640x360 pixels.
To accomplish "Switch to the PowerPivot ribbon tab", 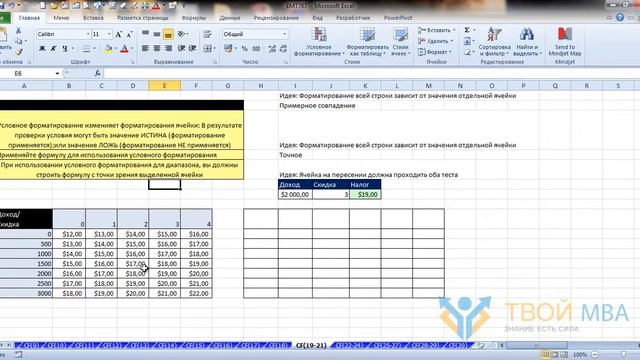I will pyautogui.click(x=398, y=18).
